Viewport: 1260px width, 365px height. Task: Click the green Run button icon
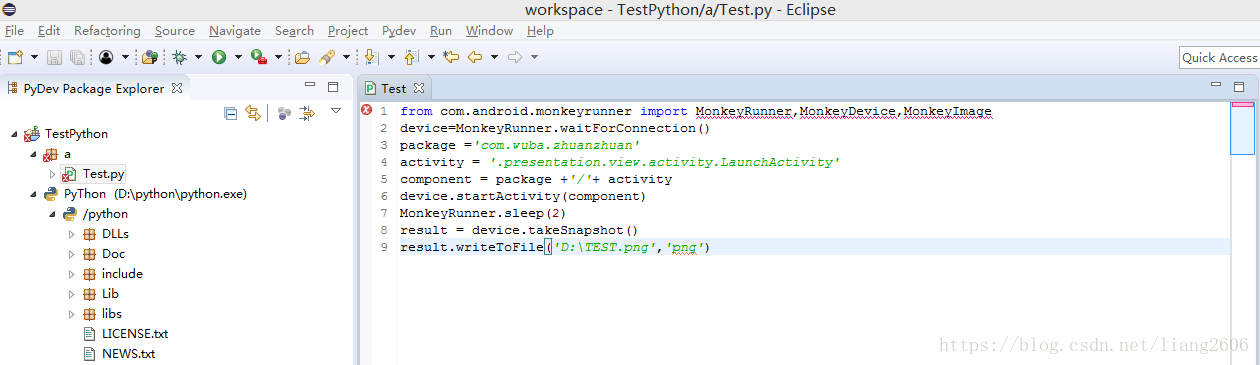pos(218,57)
